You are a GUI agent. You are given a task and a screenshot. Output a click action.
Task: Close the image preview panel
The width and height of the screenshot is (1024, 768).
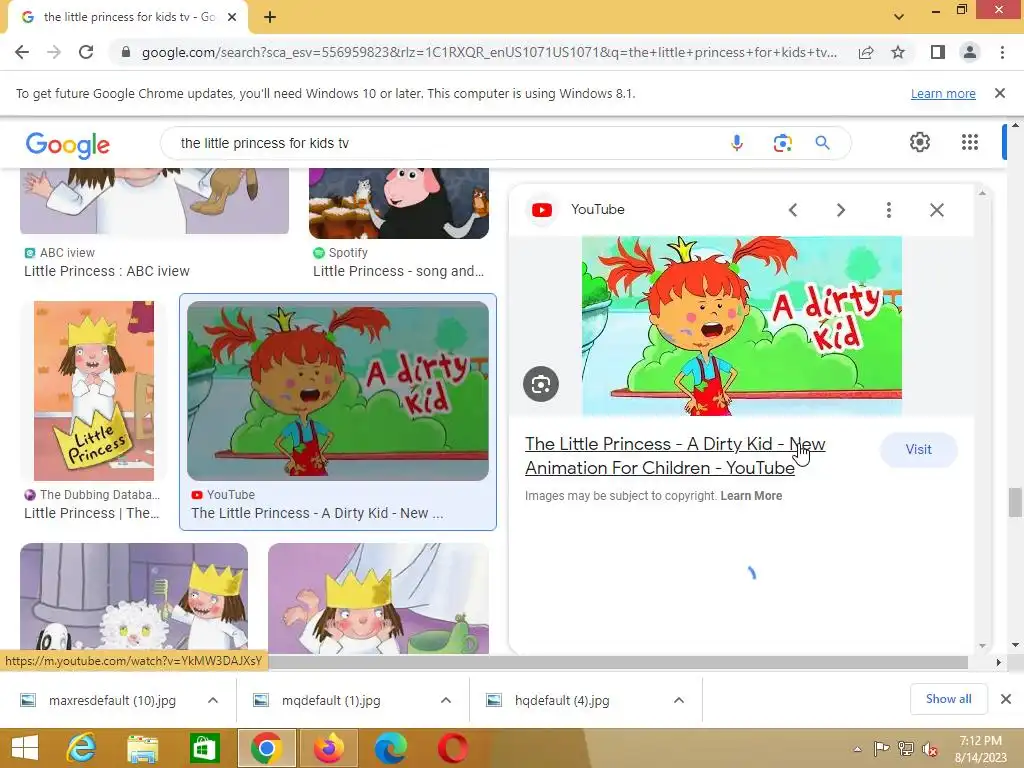coord(937,210)
